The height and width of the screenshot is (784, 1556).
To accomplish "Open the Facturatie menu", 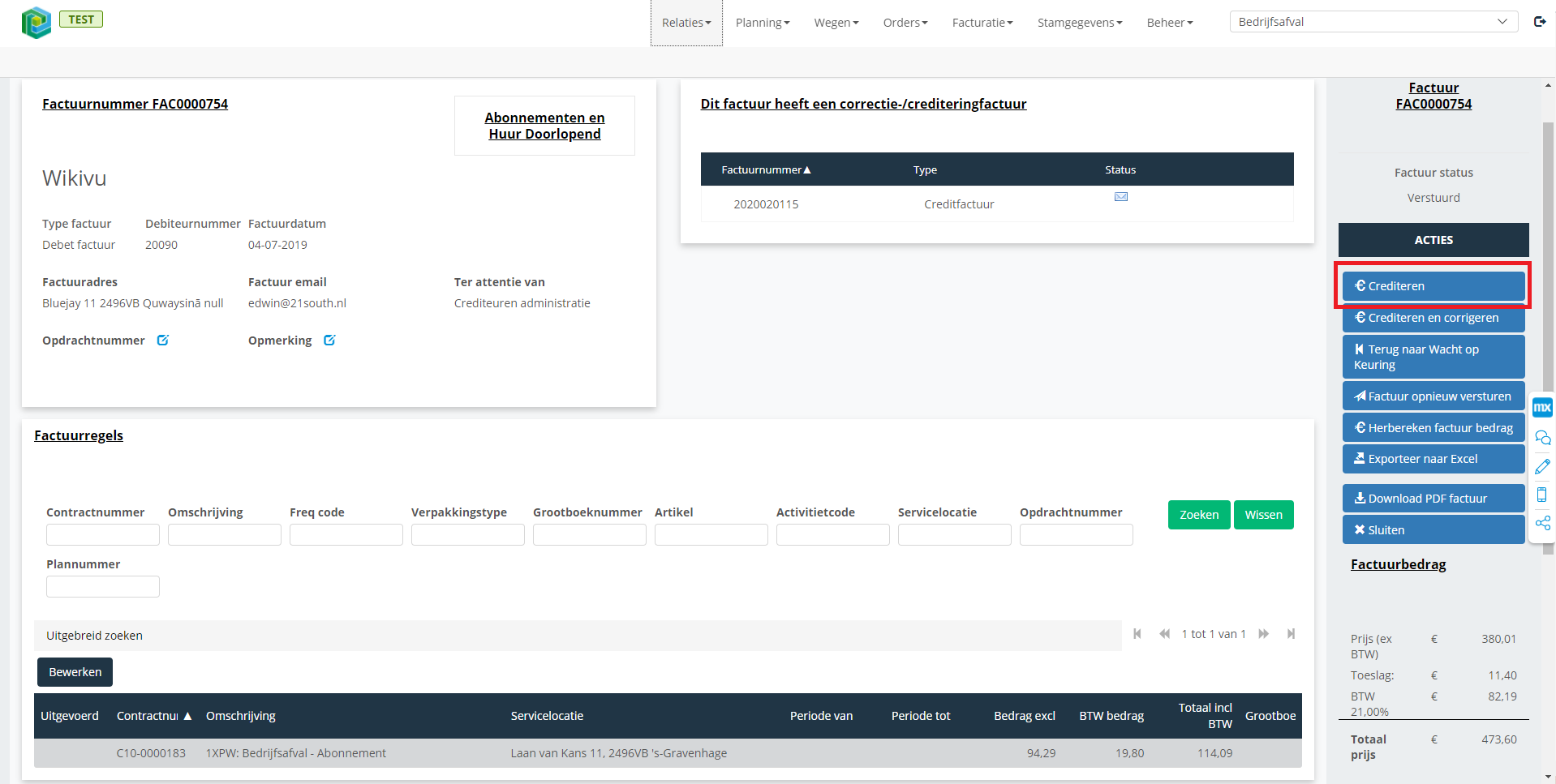I will [982, 23].
